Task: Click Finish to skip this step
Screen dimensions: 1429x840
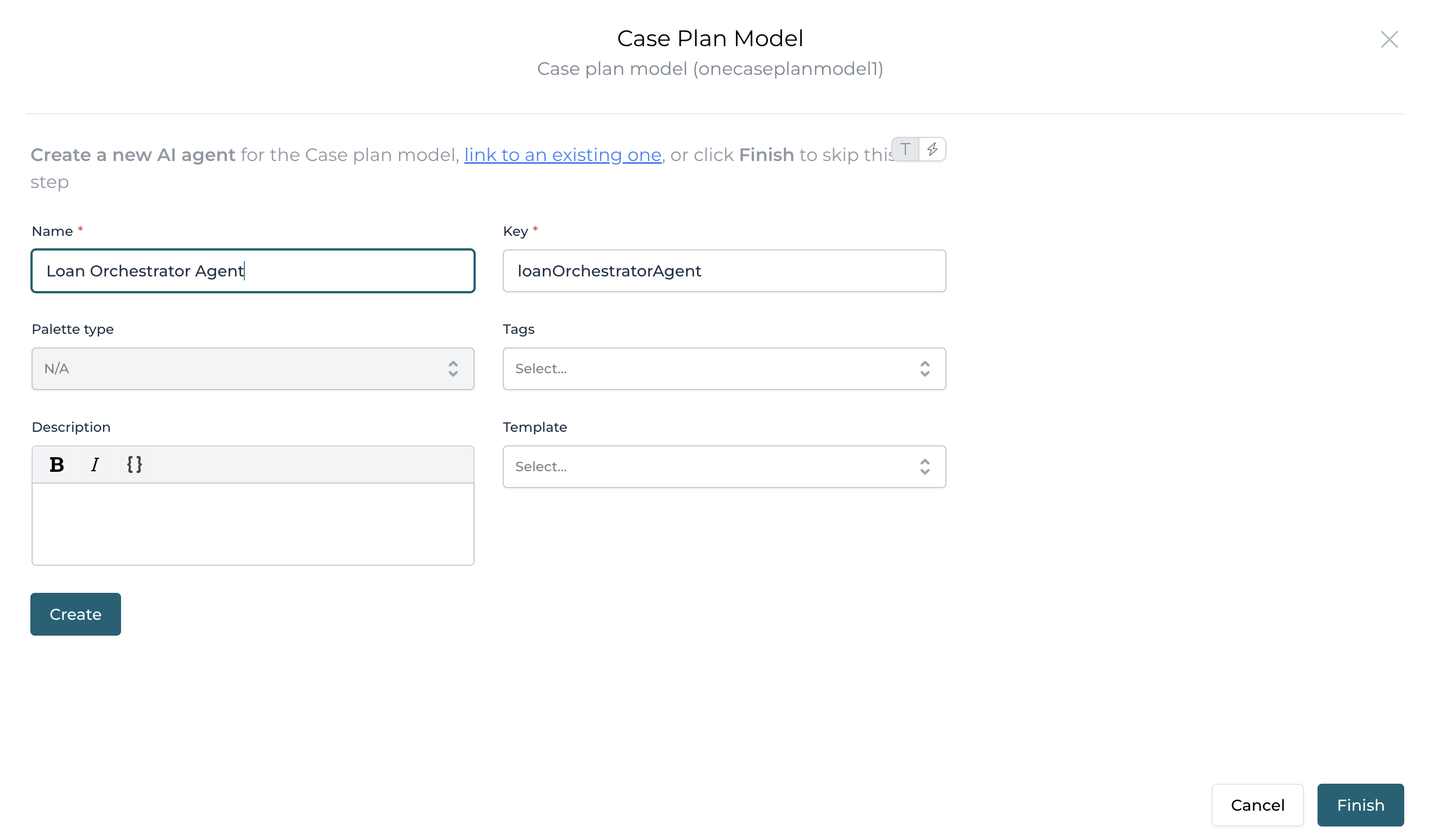Action: (x=1360, y=805)
